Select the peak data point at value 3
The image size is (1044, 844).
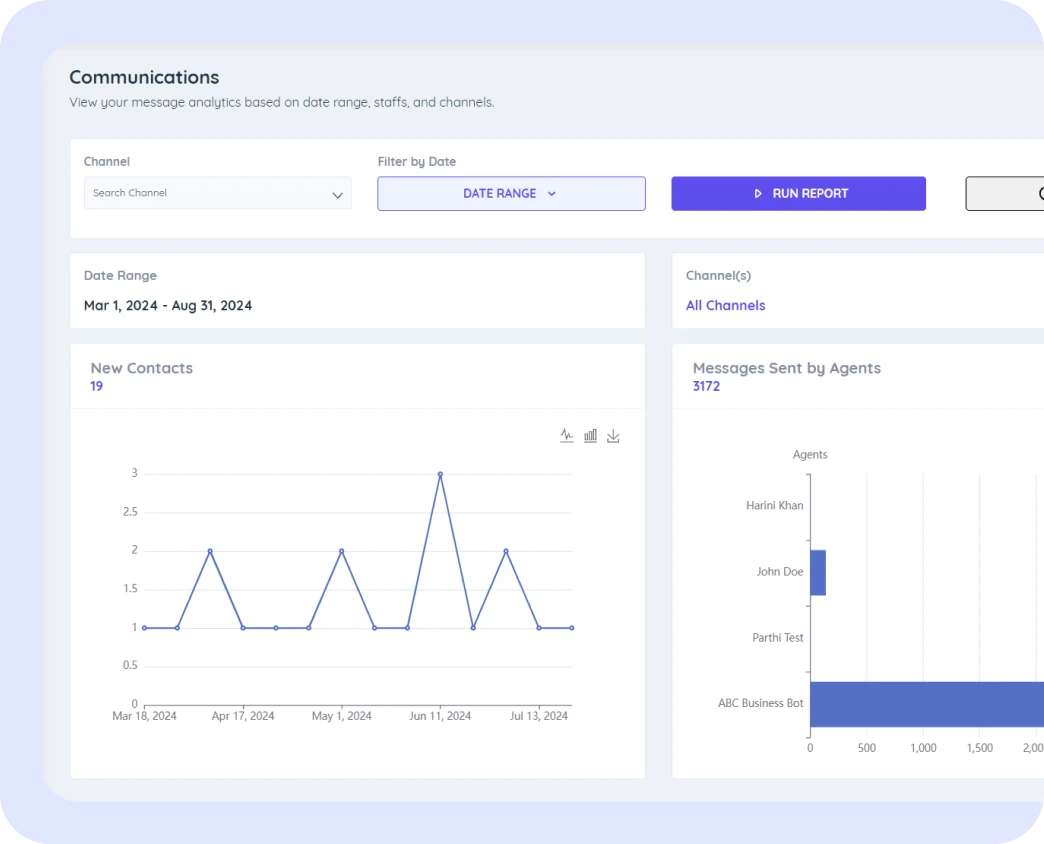tap(440, 474)
